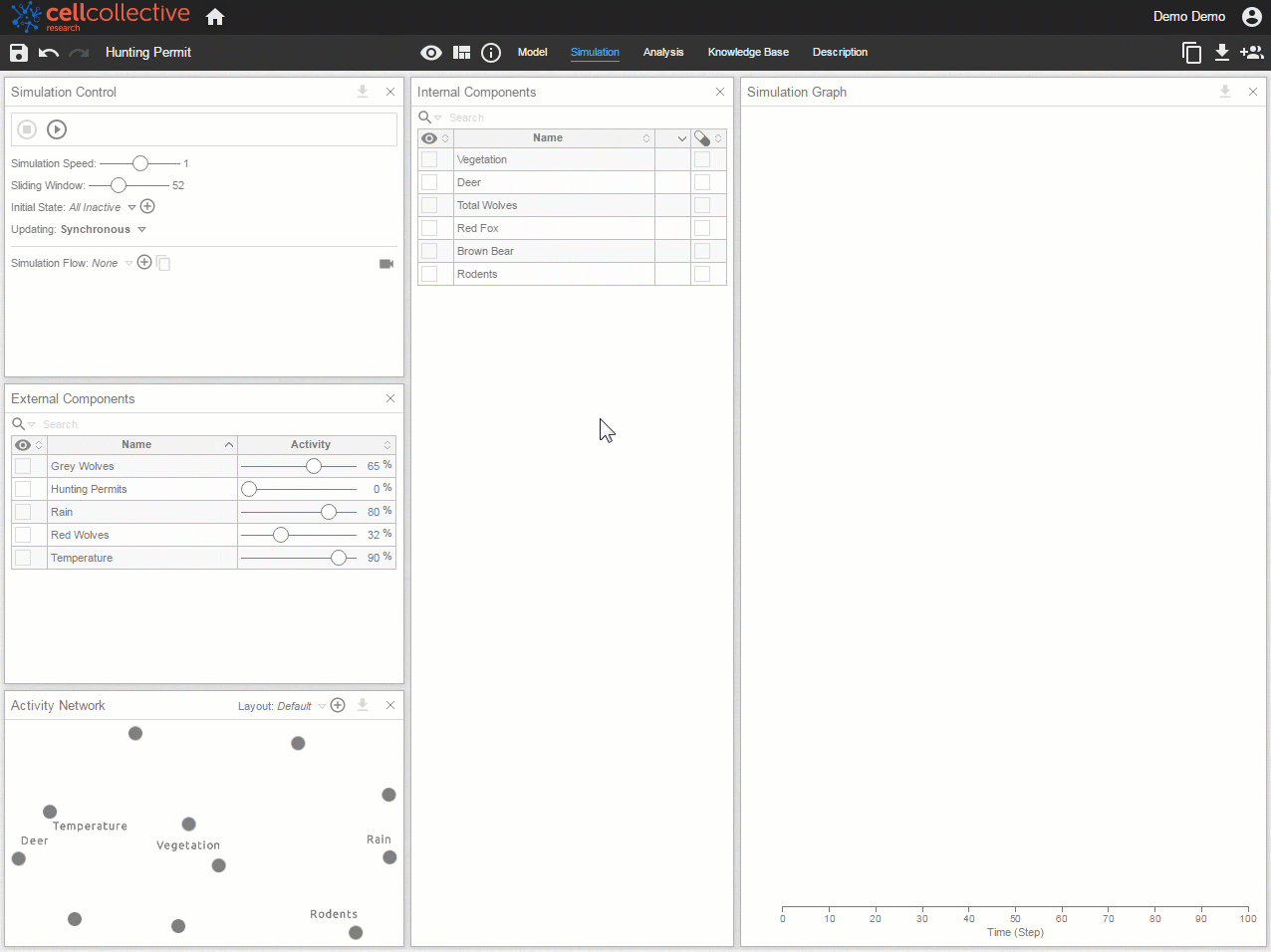
Task: Download the model from the top toolbar
Action: 1222,53
